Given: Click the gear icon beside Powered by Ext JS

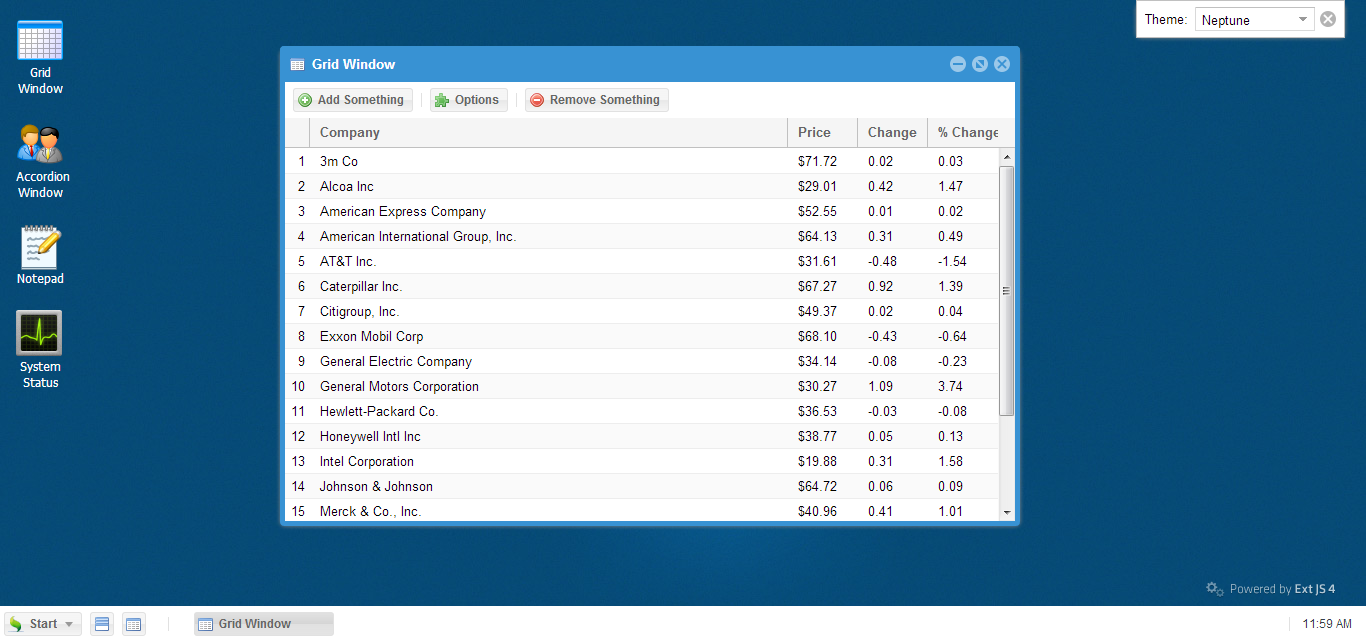Looking at the screenshot, I should tap(1215, 589).
